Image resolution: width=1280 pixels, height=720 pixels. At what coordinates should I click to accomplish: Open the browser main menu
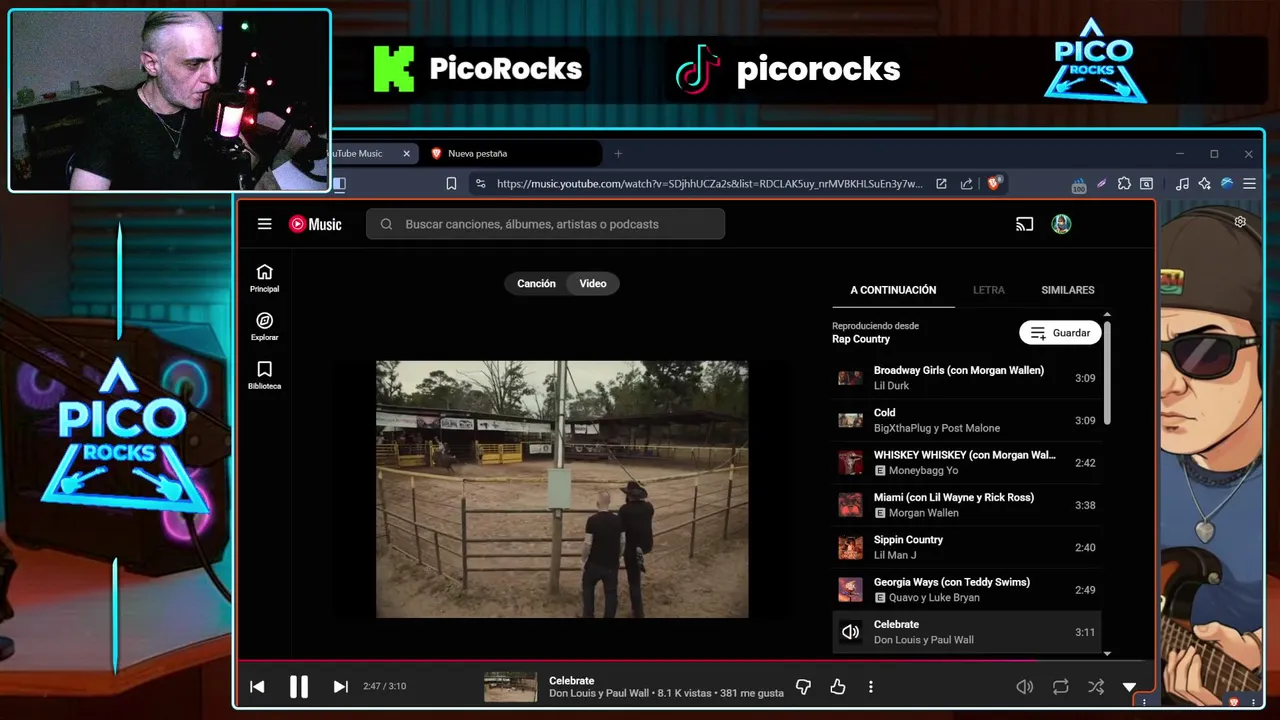click(x=1249, y=184)
